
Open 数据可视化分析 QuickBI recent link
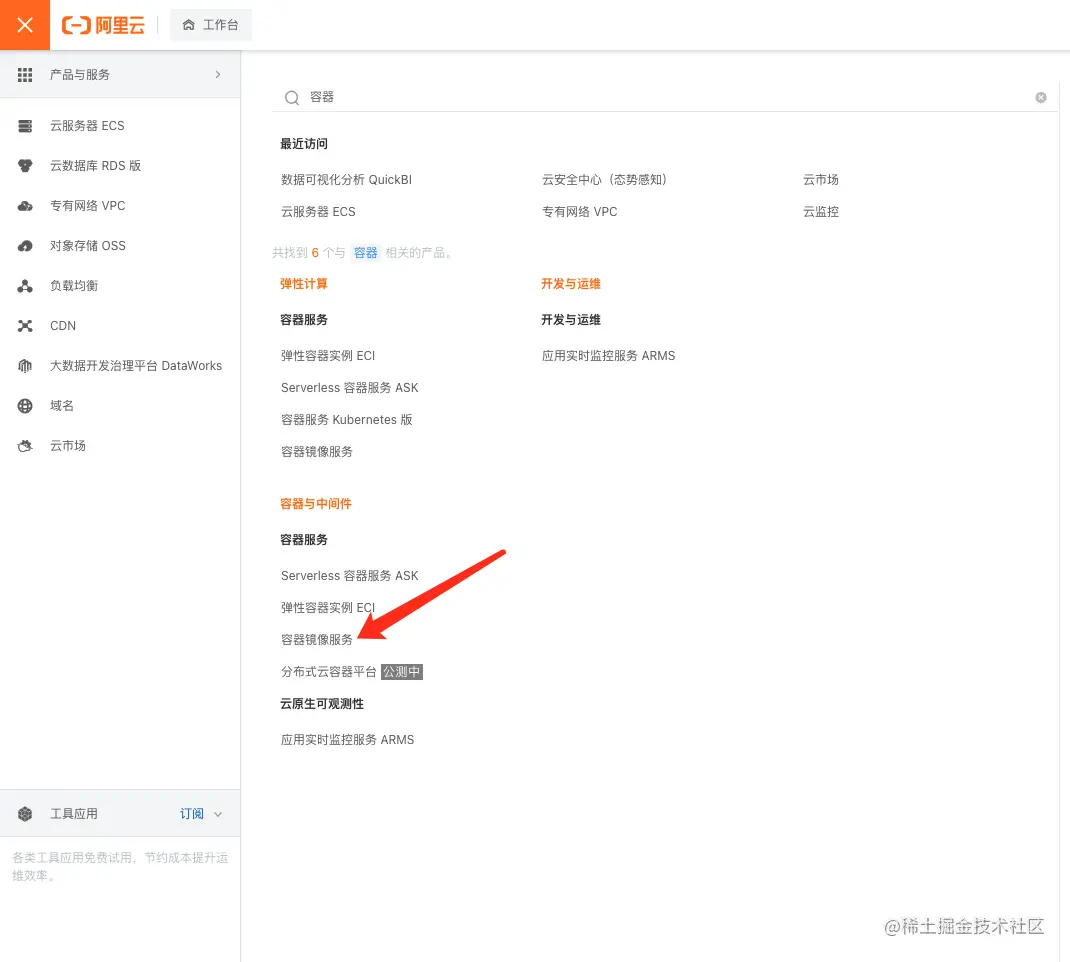point(347,180)
